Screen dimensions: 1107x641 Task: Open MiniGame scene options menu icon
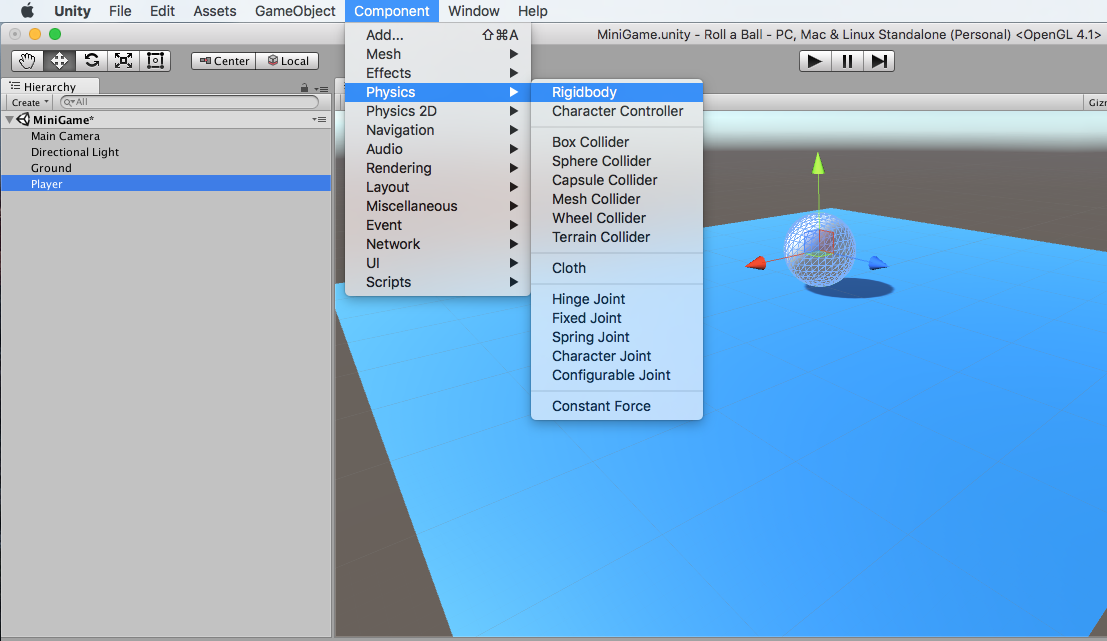pos(320,119)
